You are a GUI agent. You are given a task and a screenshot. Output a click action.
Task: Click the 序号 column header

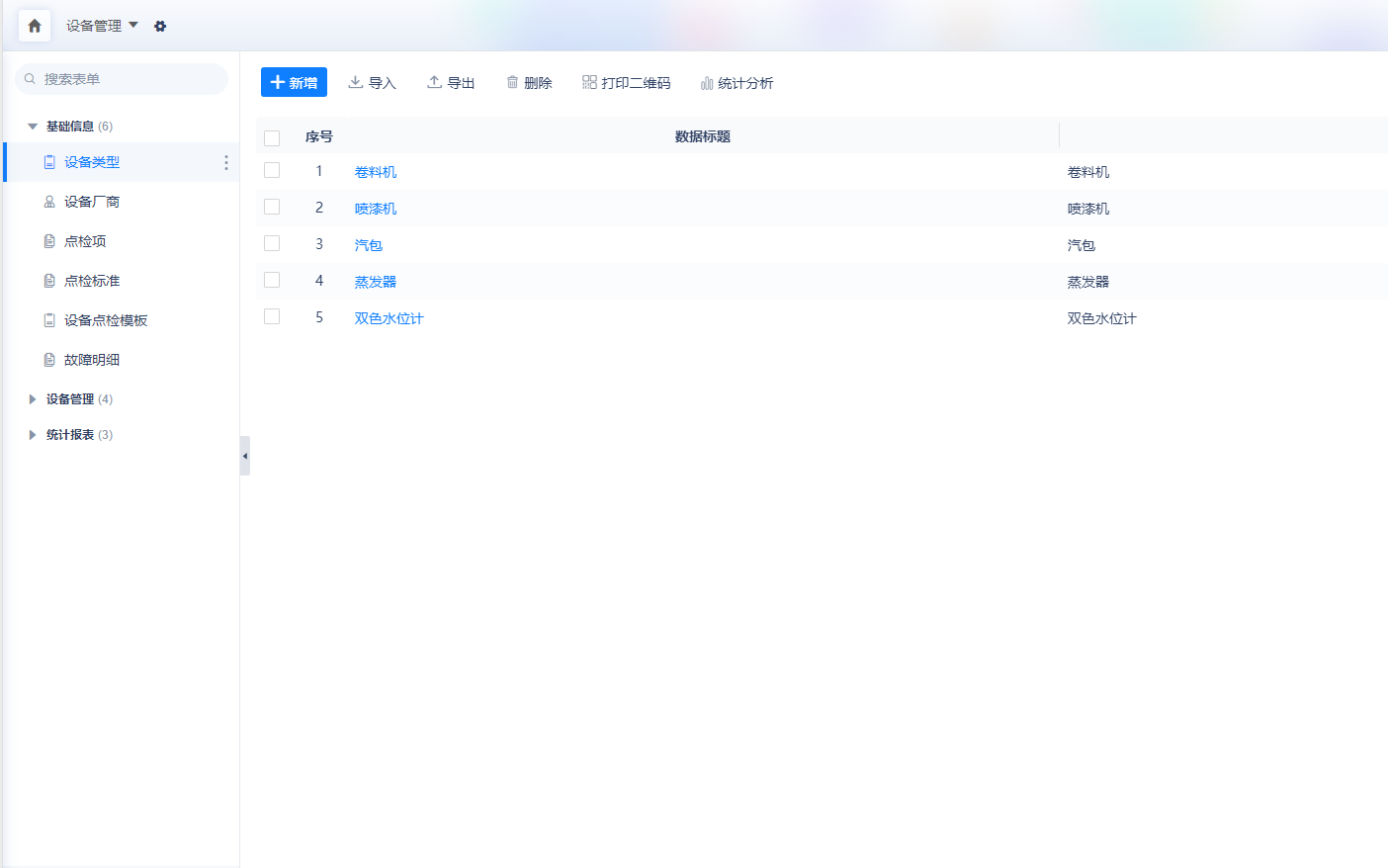(319, 136)
